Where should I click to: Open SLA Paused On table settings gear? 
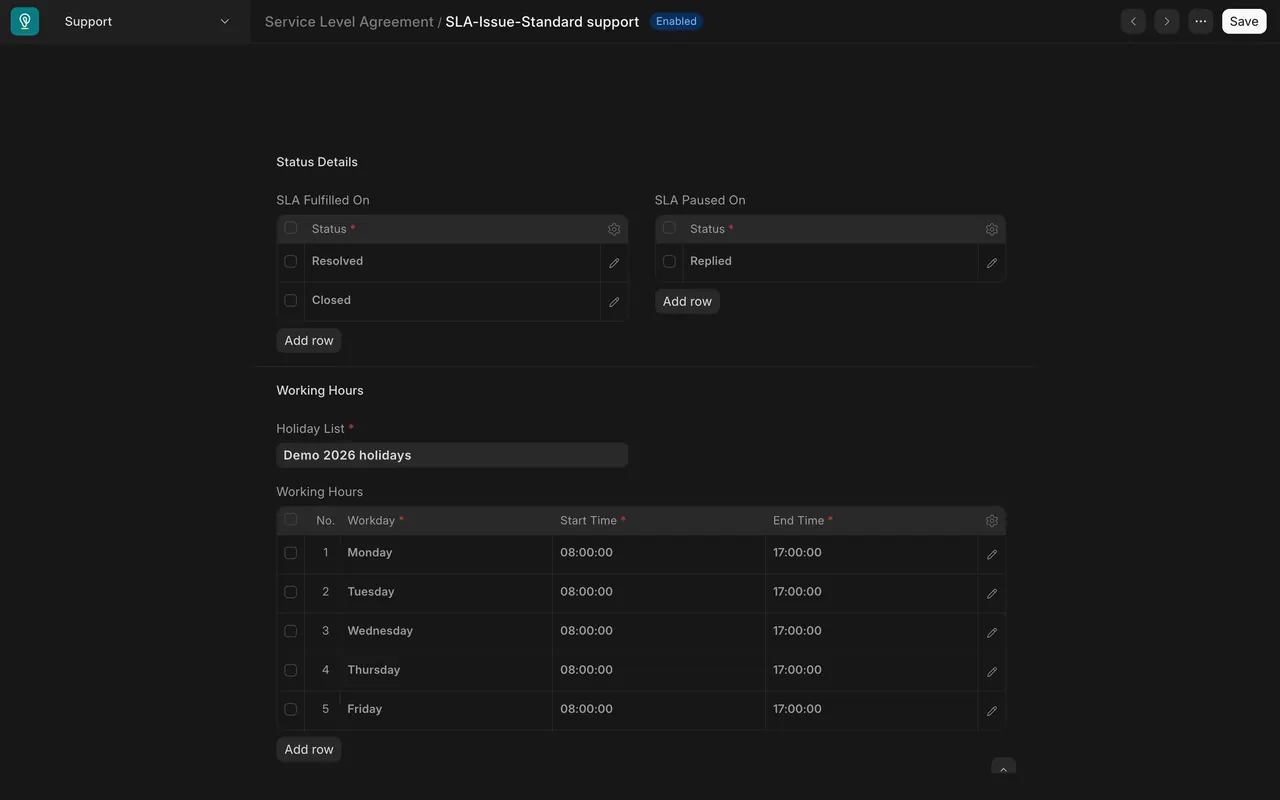click(992, 229)
